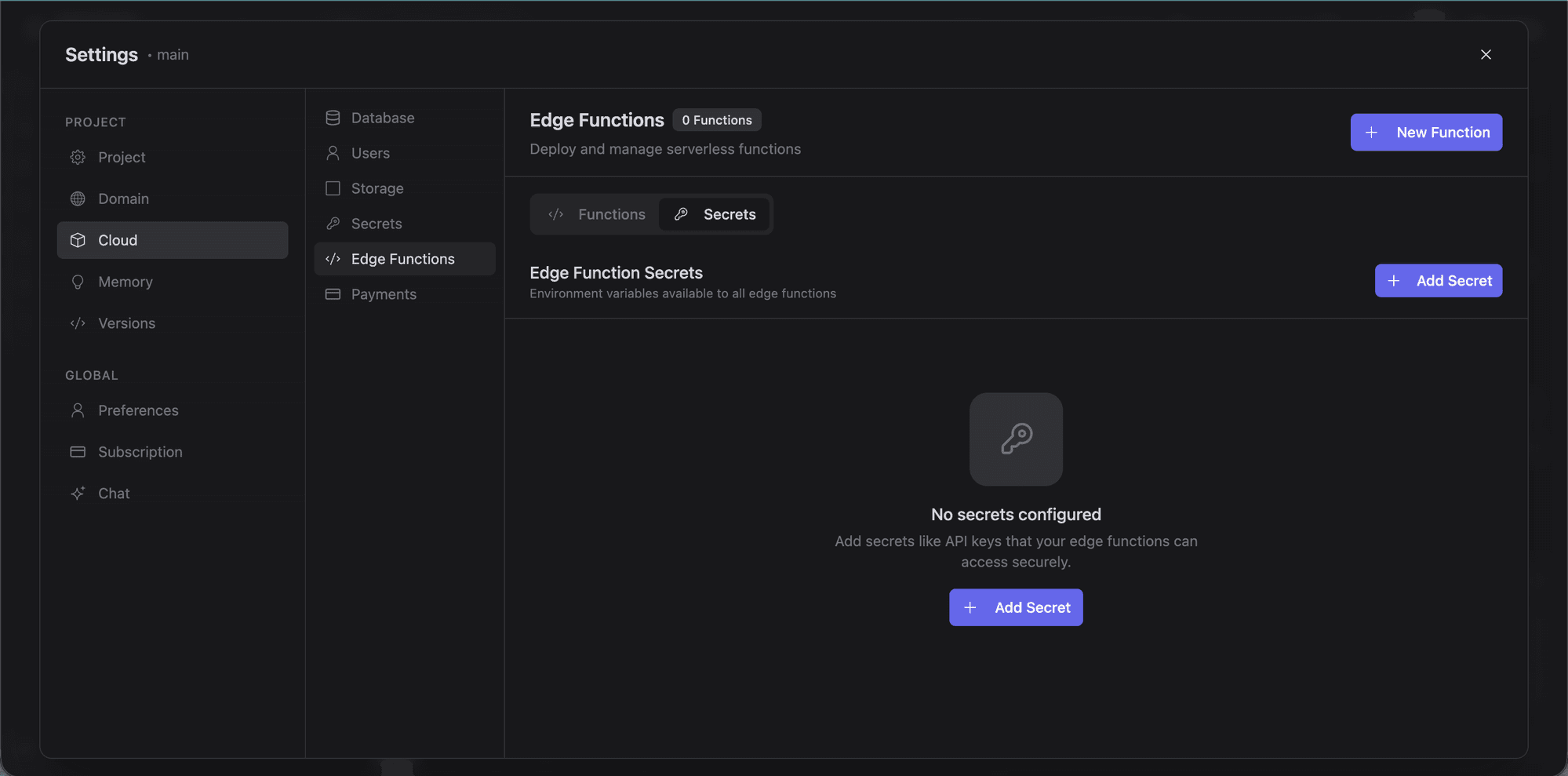Select the Subscription card icon
Screen dimensions: 1568x776
click(78, 451)
